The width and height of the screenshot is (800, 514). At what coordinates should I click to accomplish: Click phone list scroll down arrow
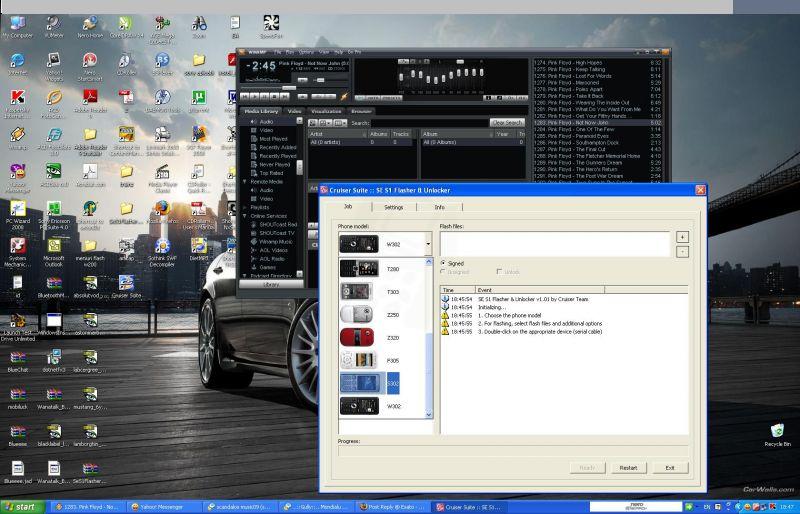click(x=429, y=414)
